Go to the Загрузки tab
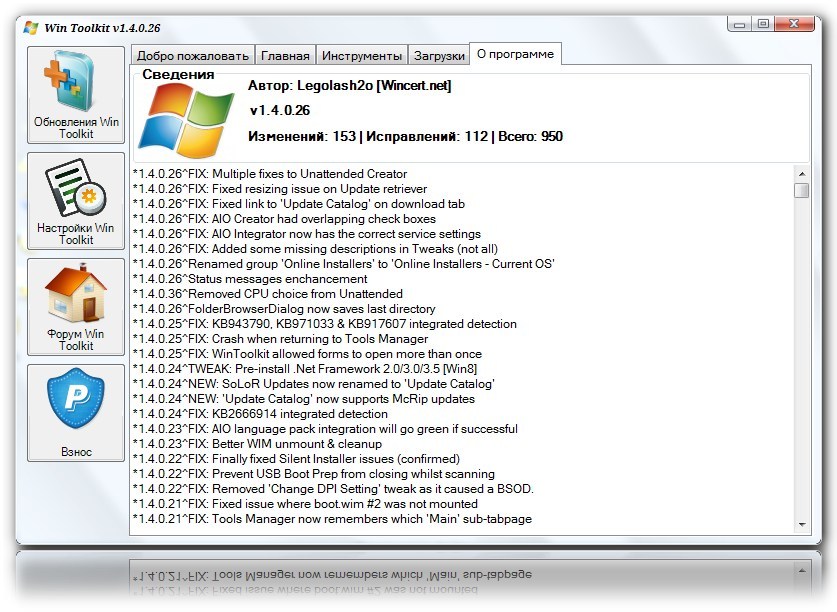The height and width of the screenshot is (612, 837). [x=439, y=56]
